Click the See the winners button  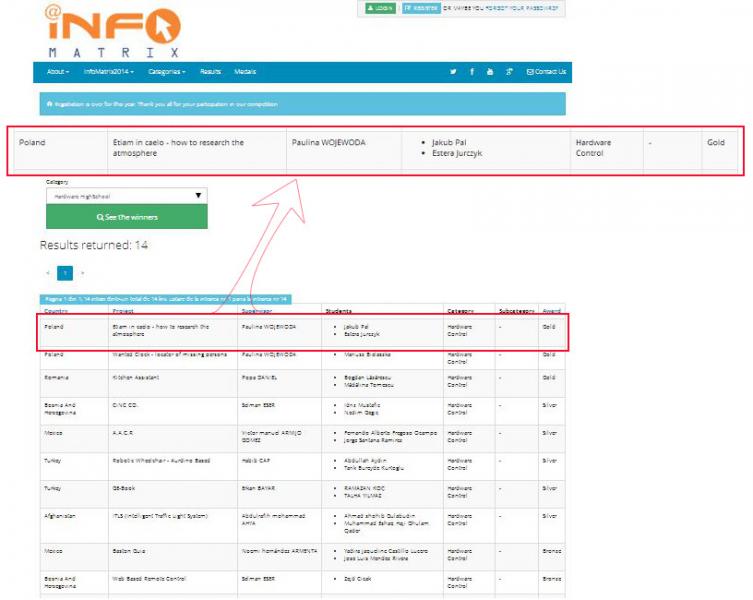coord(127,217)
